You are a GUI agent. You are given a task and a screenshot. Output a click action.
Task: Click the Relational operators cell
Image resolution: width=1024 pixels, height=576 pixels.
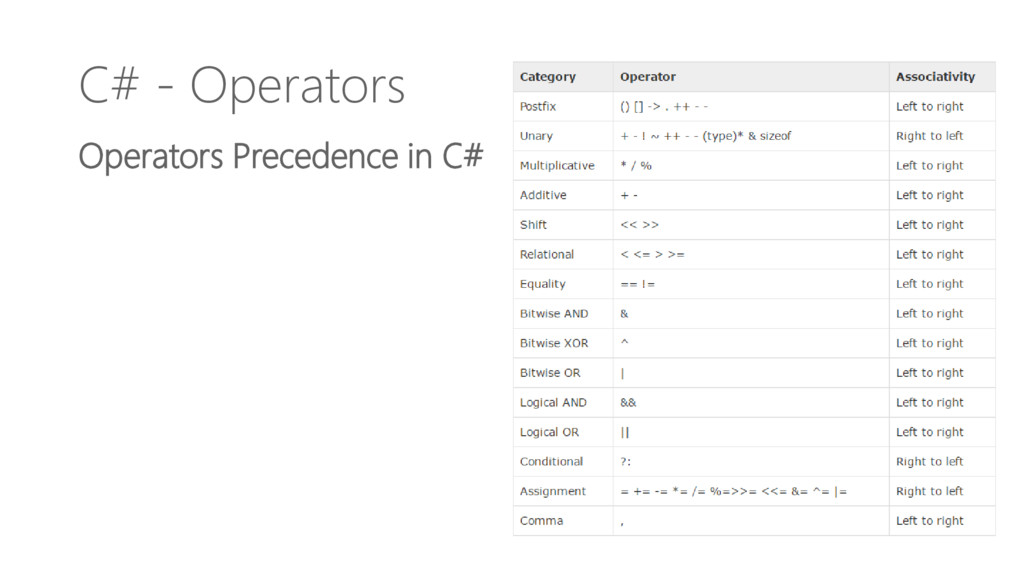(x=751, y=255)
